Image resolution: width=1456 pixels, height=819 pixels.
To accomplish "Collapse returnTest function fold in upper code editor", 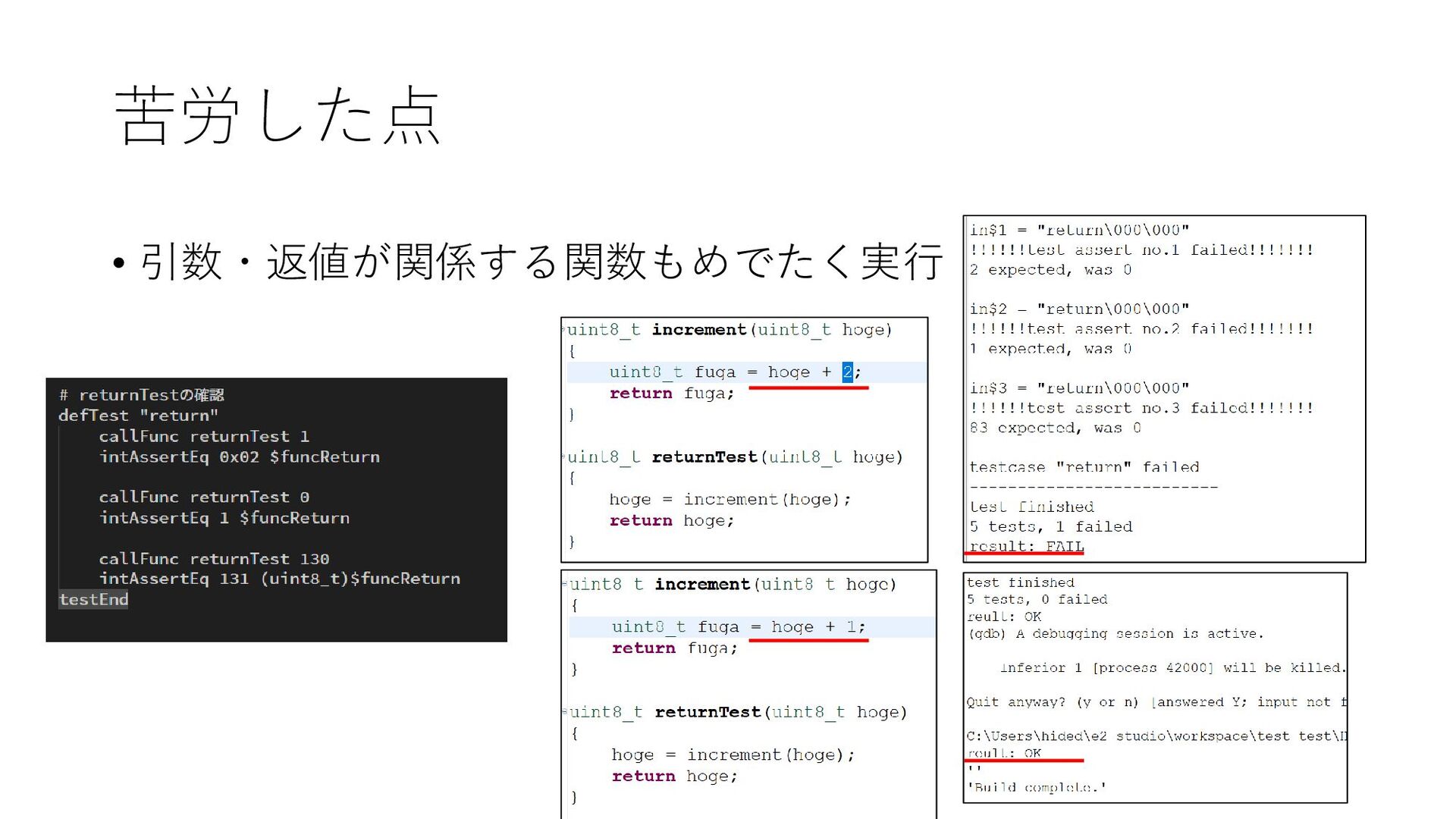I will click(563, 457).
